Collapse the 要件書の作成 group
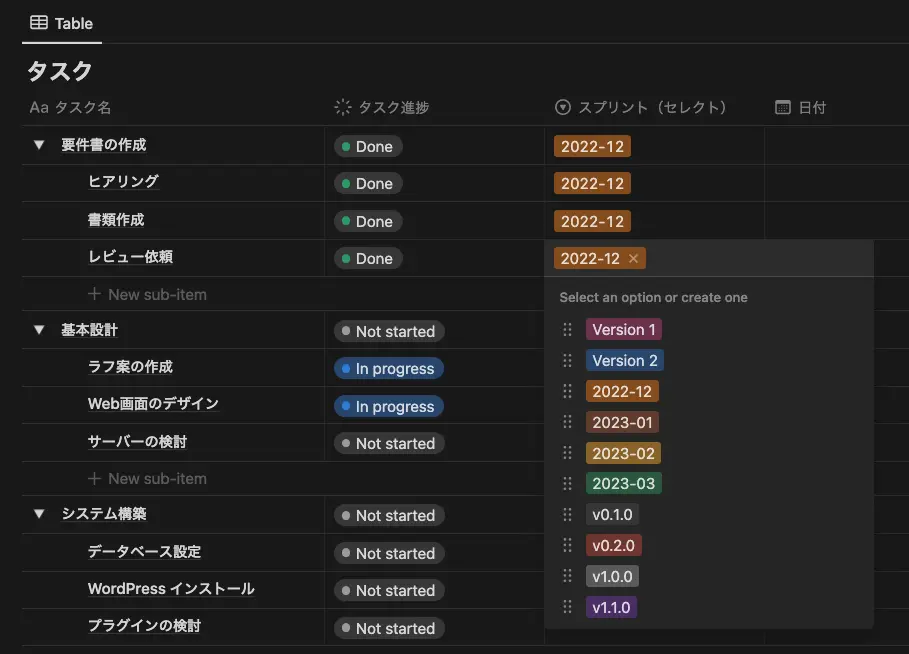This screenshot has width=909, height=654. [x=37, y=145]
